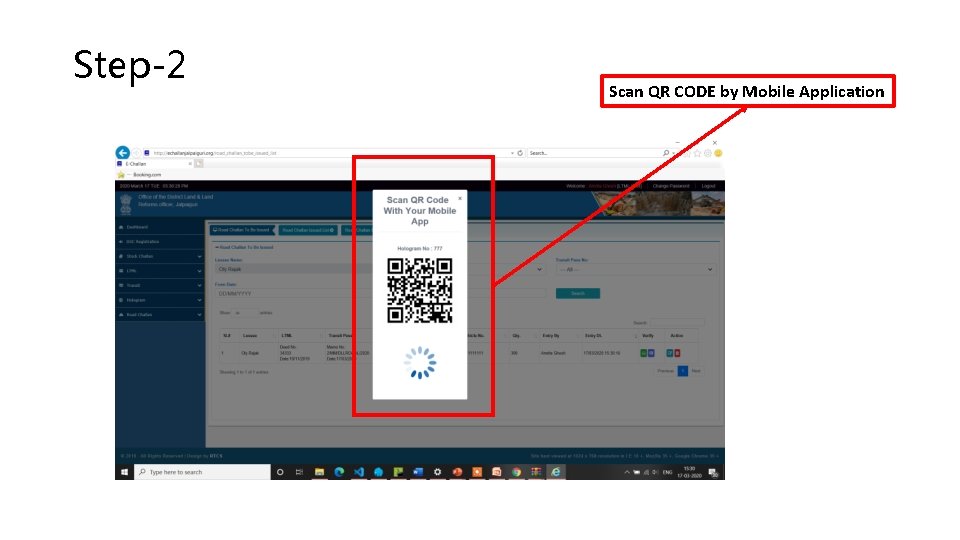Click the taskbar Type here to search box
Image resolution: width=960 pixels, height=540 pixels.
point(202,472)
